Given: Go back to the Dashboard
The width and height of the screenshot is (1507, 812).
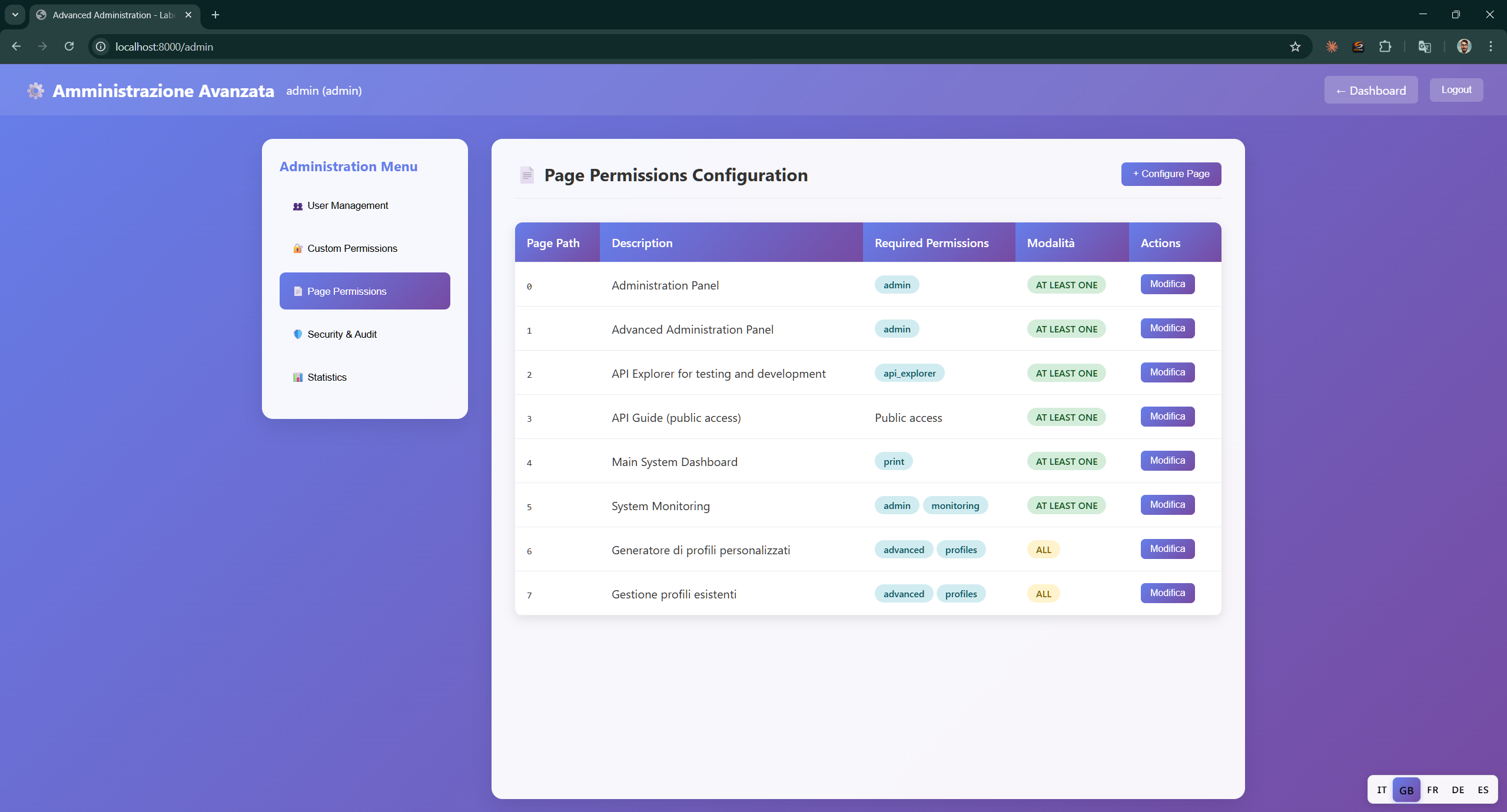Looking at the screenshot, I should click(x=1371, y=90).
